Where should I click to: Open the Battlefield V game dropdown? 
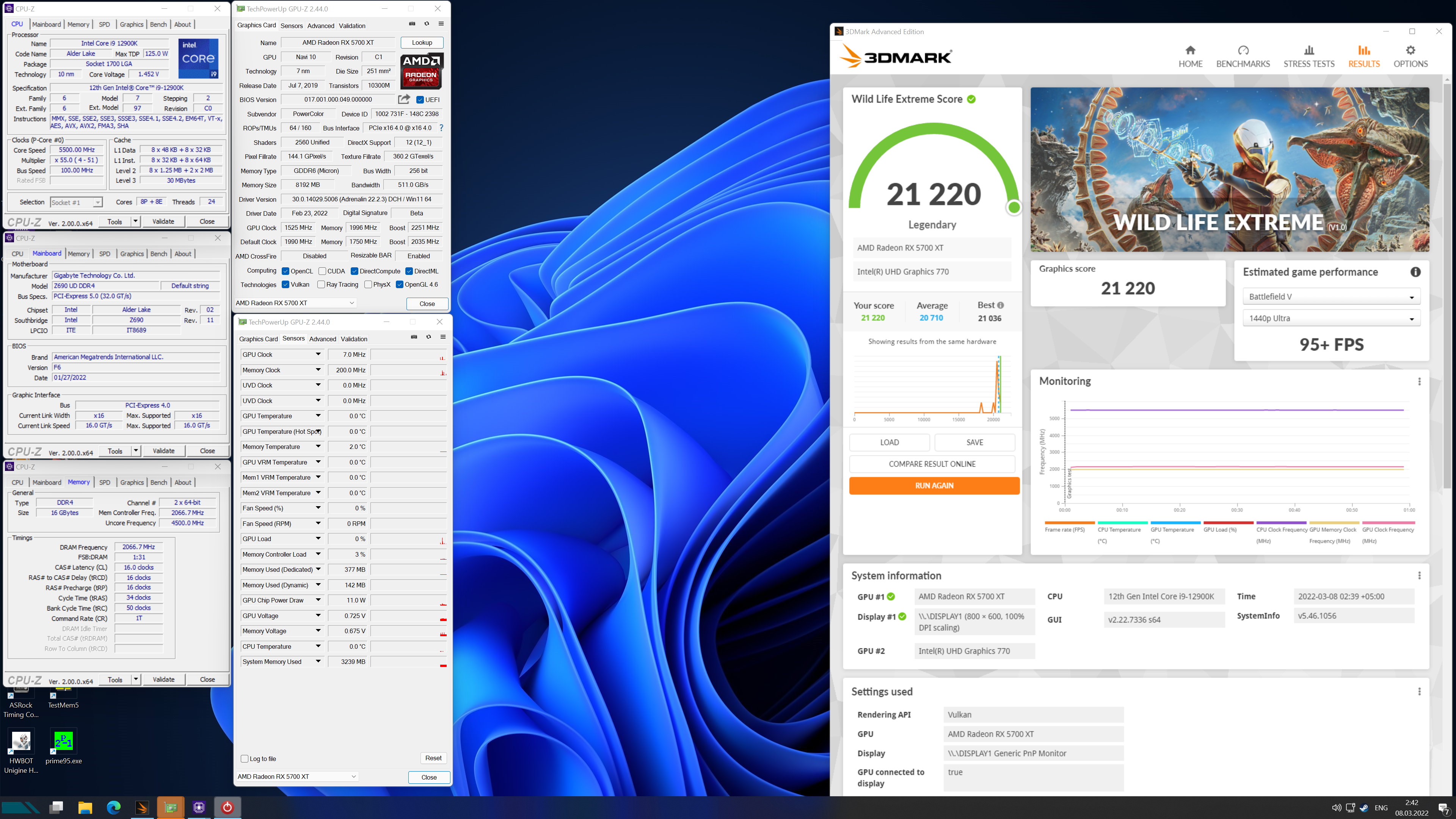pos(1331,297)
